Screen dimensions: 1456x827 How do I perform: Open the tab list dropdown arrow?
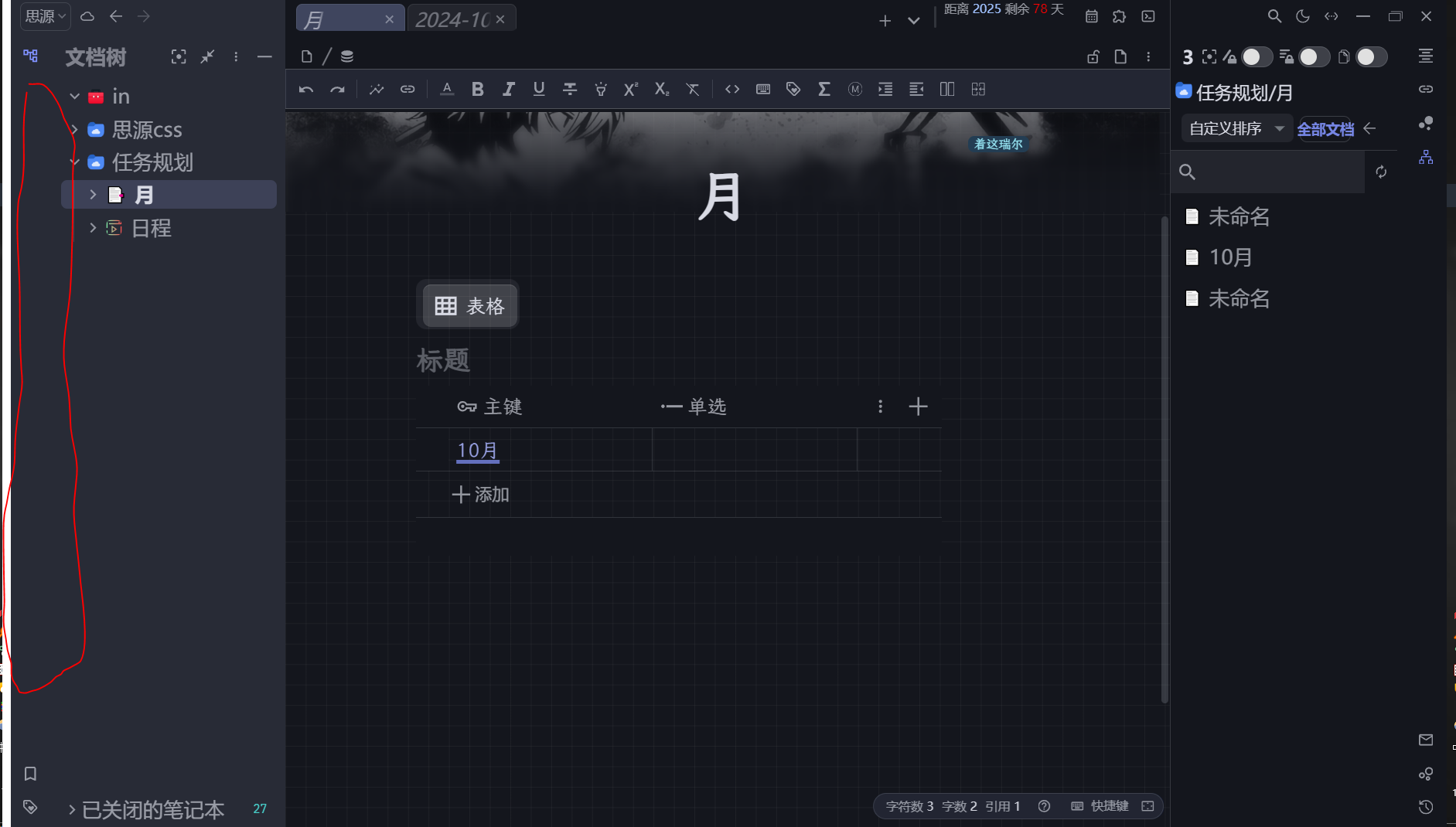[914, 21]
